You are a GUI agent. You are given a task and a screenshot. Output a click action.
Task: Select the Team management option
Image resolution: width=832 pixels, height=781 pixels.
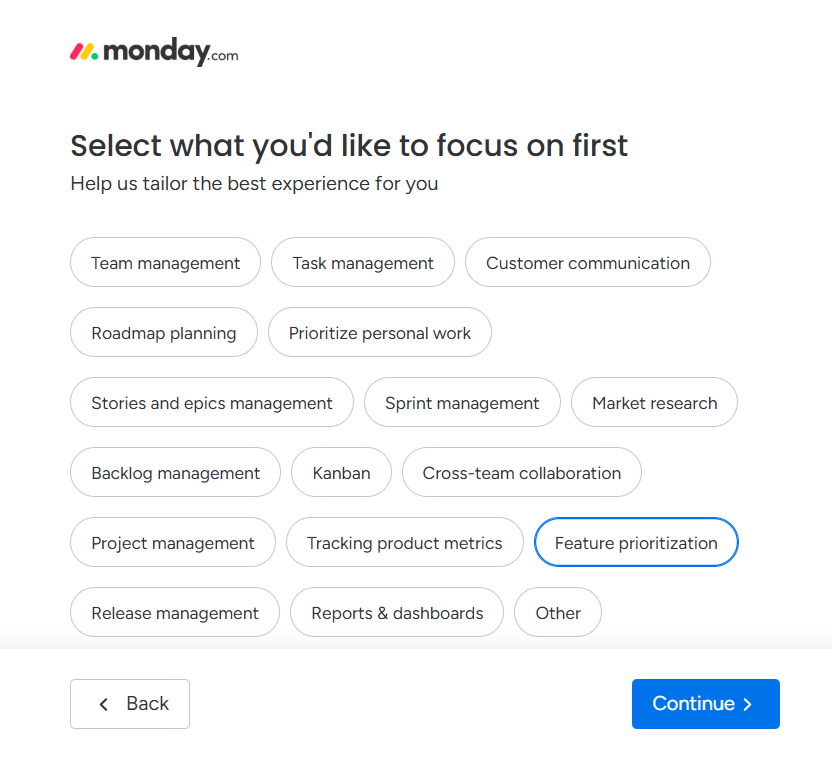pyautogui.click(x=165, y=262)
